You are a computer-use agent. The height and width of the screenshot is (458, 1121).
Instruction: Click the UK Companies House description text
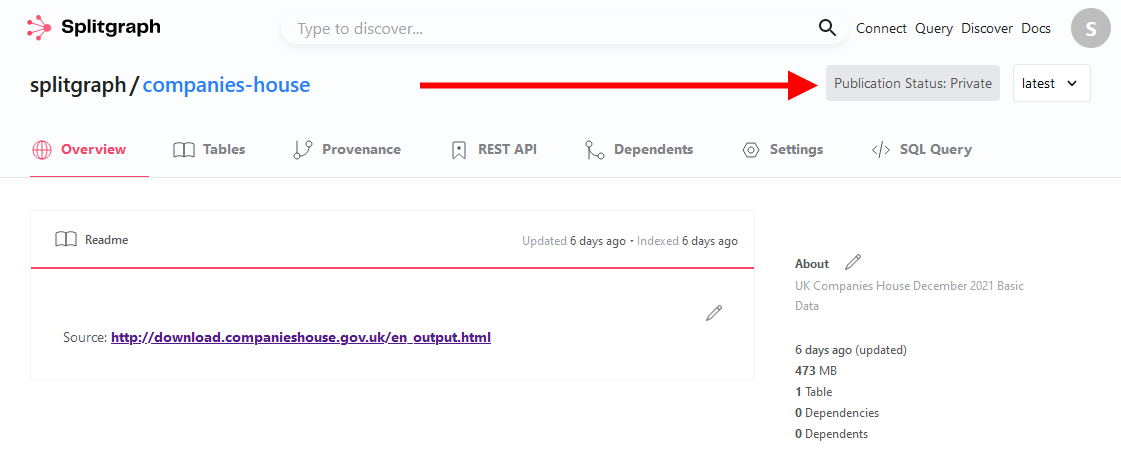[909, 296]
